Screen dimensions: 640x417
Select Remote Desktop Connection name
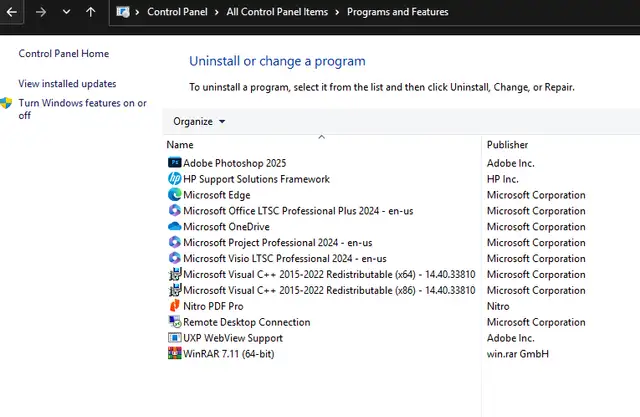click(x=247, y=322)
